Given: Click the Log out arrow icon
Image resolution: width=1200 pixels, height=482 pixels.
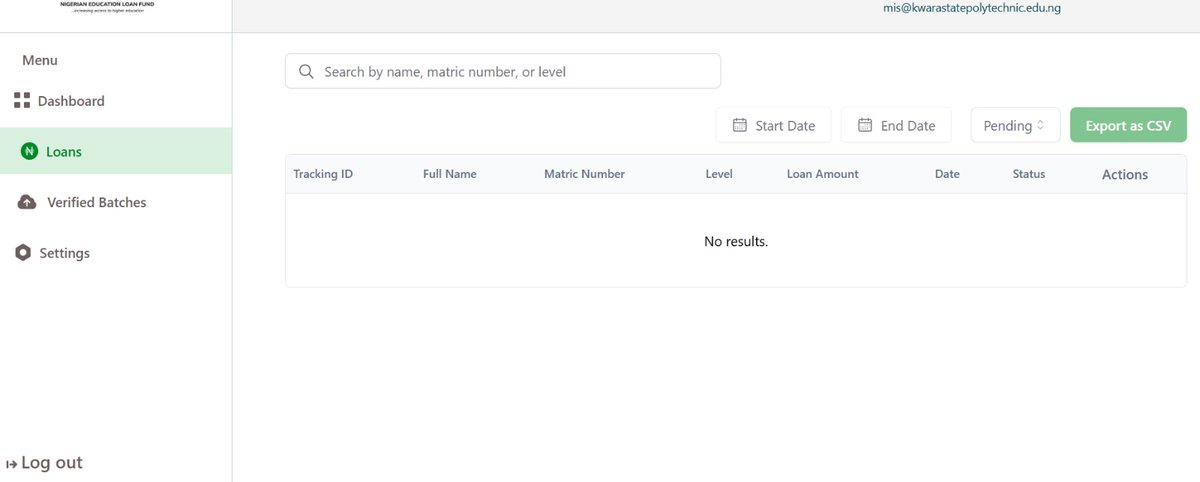Looking at the screenshot, I should click(12, 464).
